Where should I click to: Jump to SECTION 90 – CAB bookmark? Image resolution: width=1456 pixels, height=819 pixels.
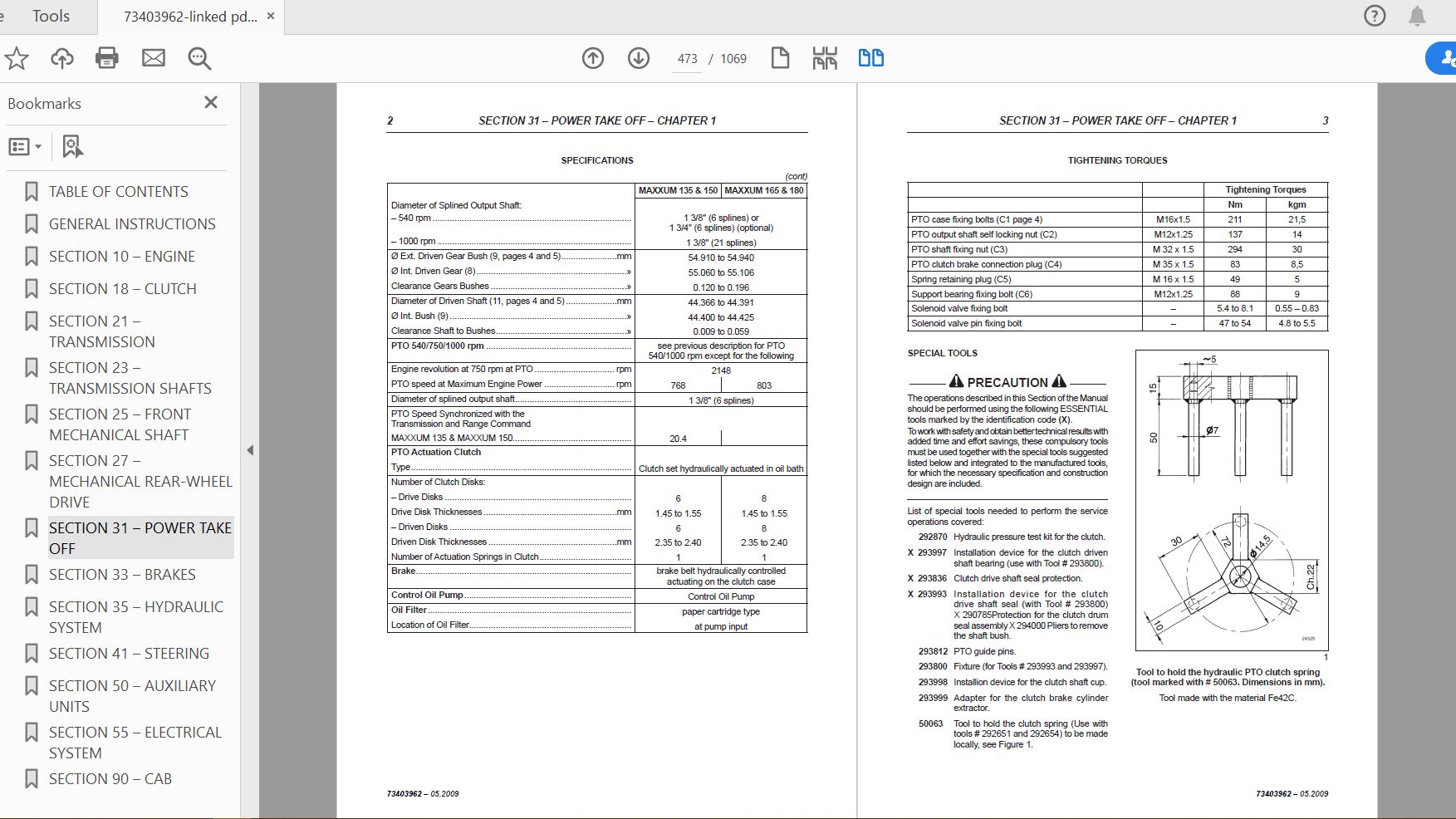tap(110, 779)
